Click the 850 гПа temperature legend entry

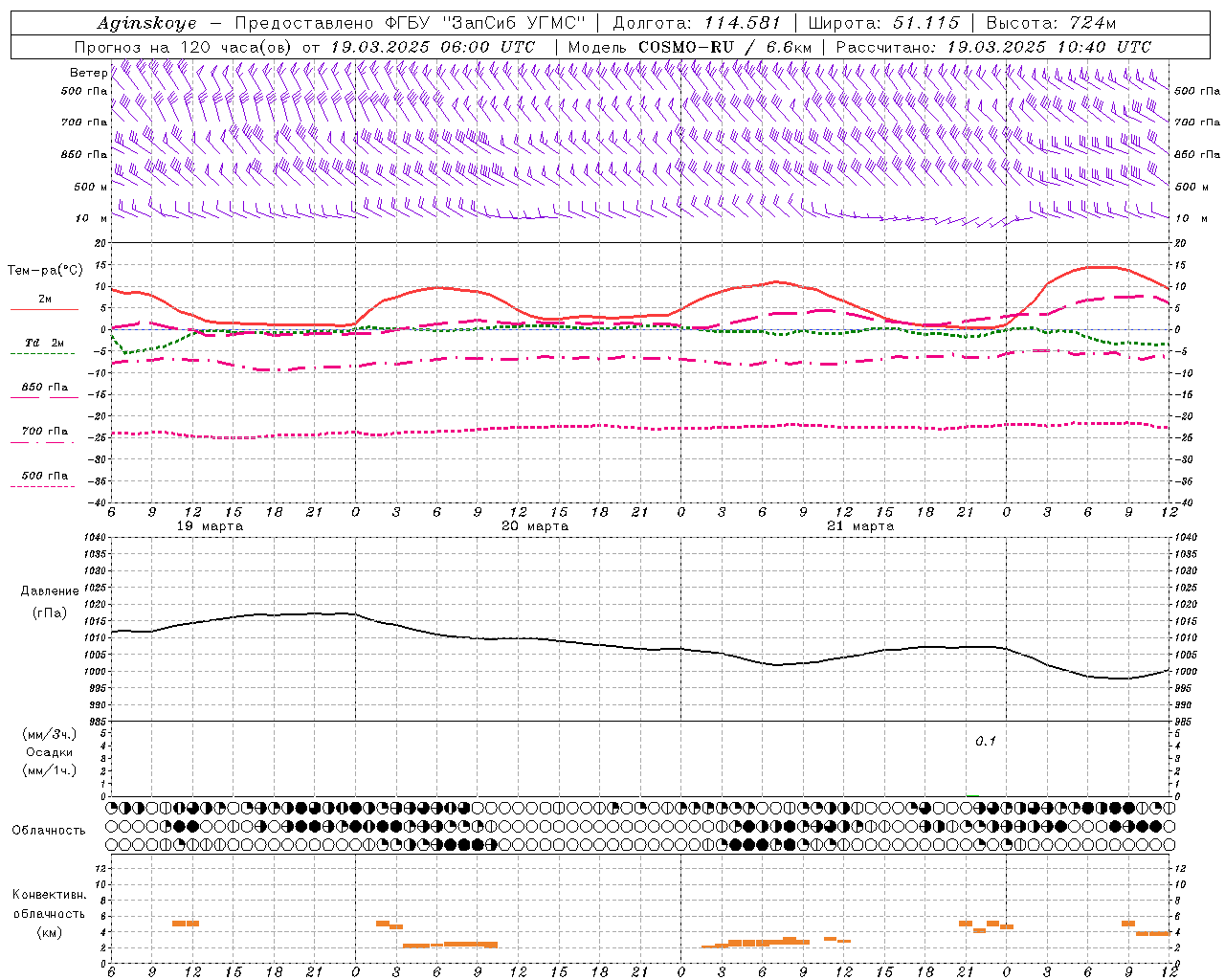coord(45,387)
